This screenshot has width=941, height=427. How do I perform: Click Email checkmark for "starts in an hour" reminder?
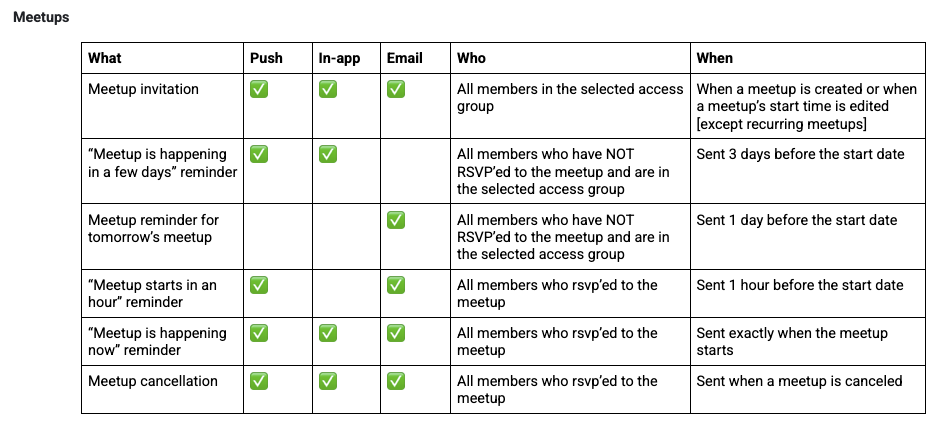pos(396,285)
